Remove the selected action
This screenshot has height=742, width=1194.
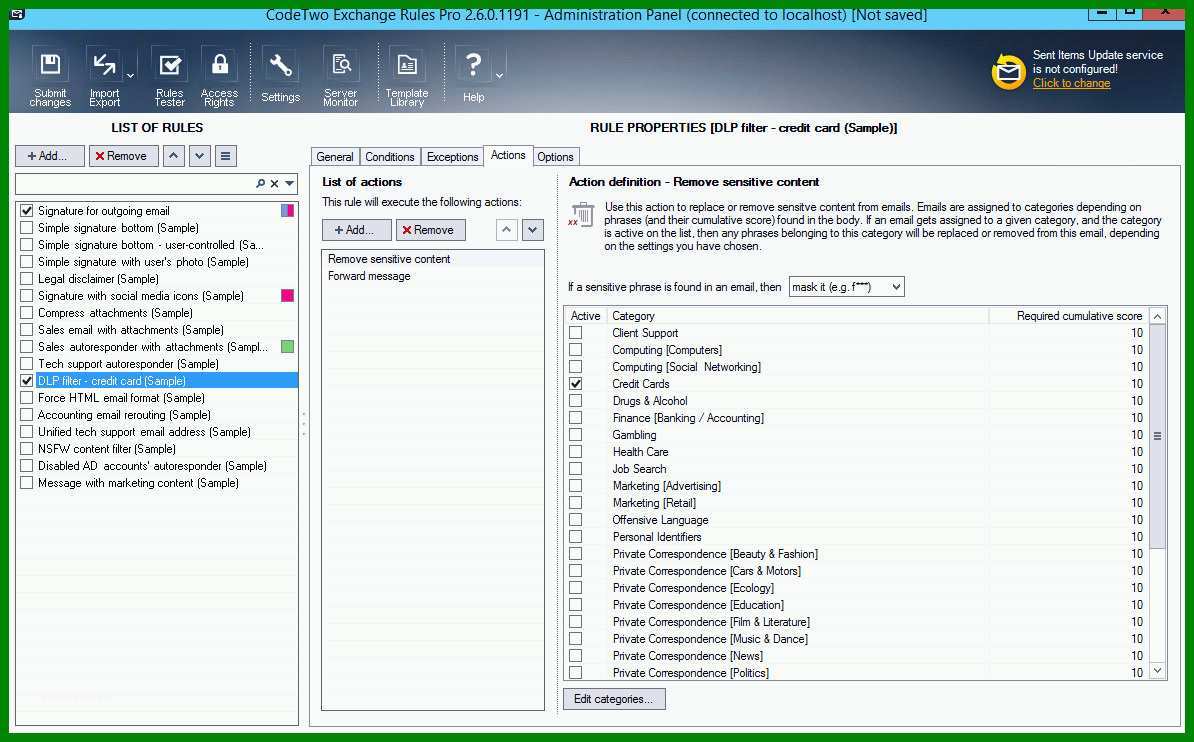pyautogui.click(x=430, y=230)
